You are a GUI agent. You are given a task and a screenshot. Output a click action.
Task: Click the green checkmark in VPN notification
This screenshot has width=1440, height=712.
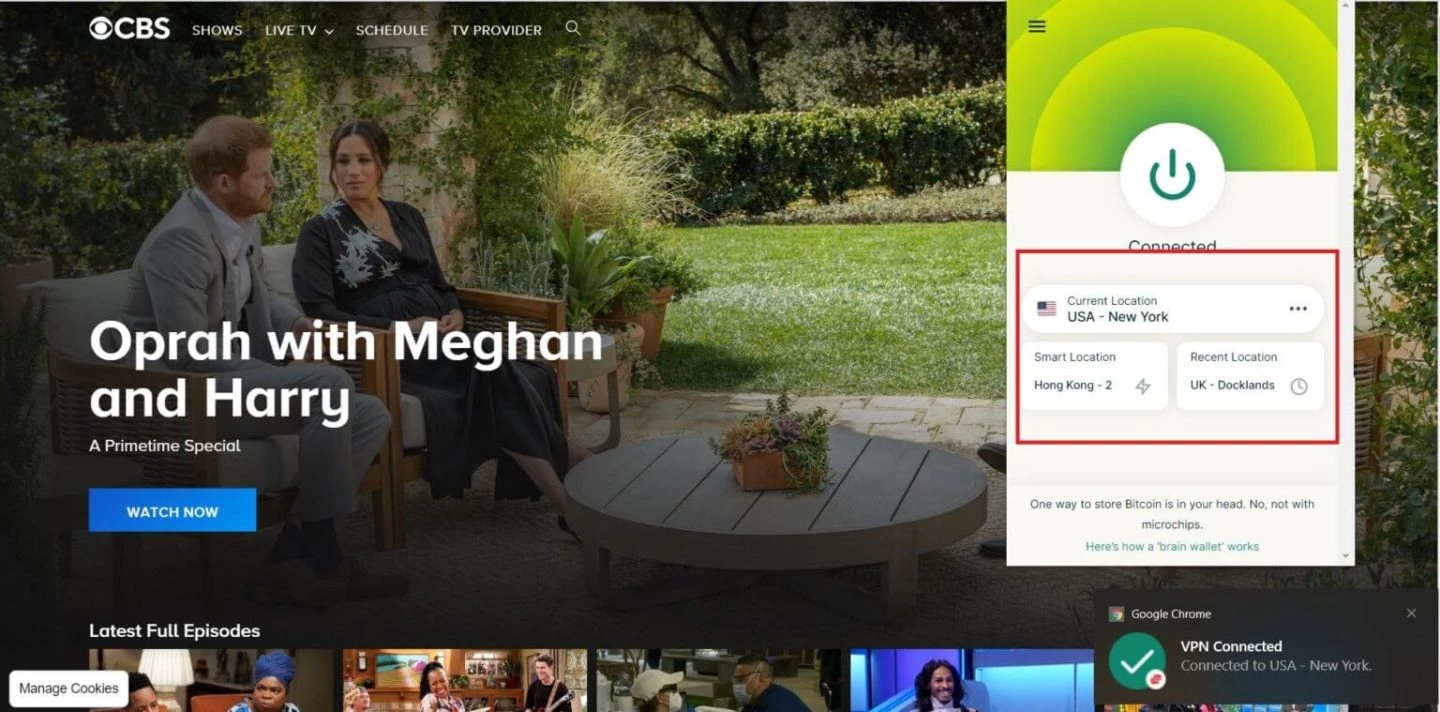pyautogui.click(x=1137, y=660)
